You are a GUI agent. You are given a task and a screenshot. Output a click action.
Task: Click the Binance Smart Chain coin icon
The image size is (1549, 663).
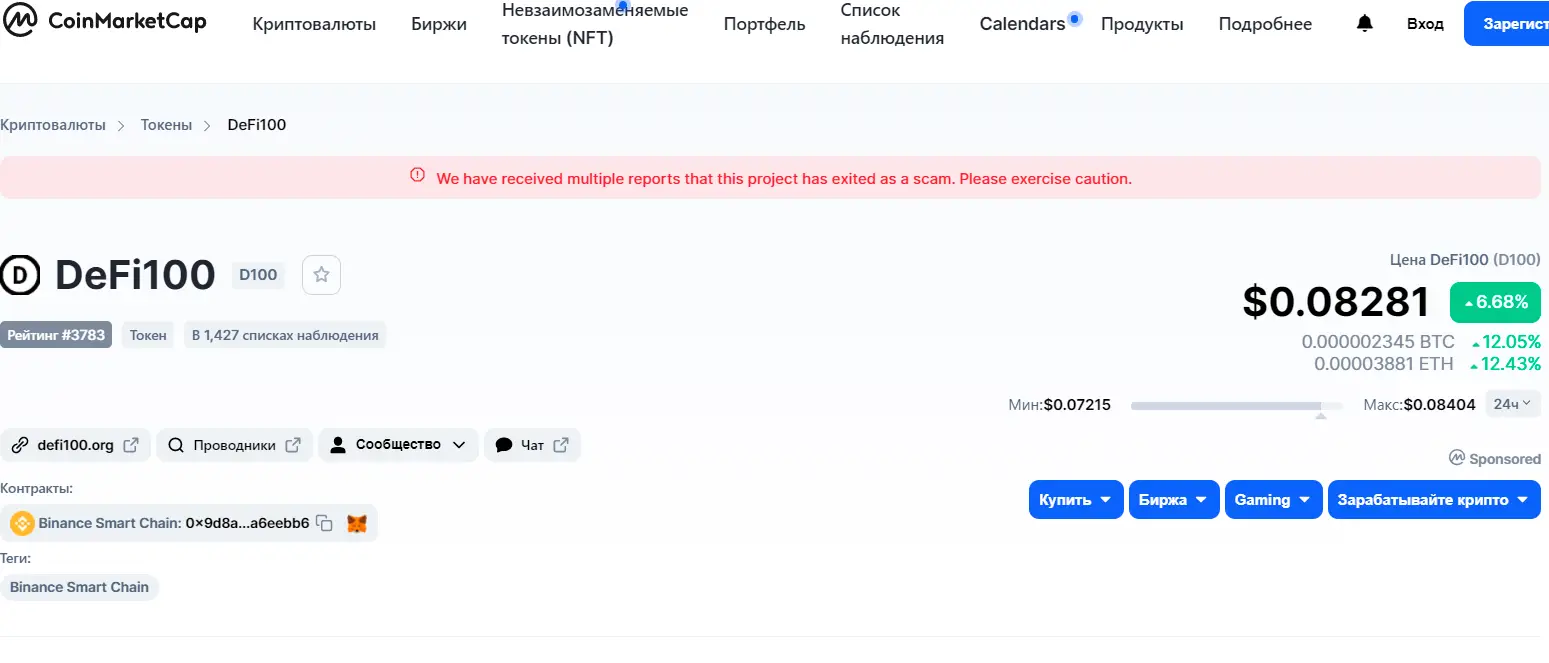(22, 523)
